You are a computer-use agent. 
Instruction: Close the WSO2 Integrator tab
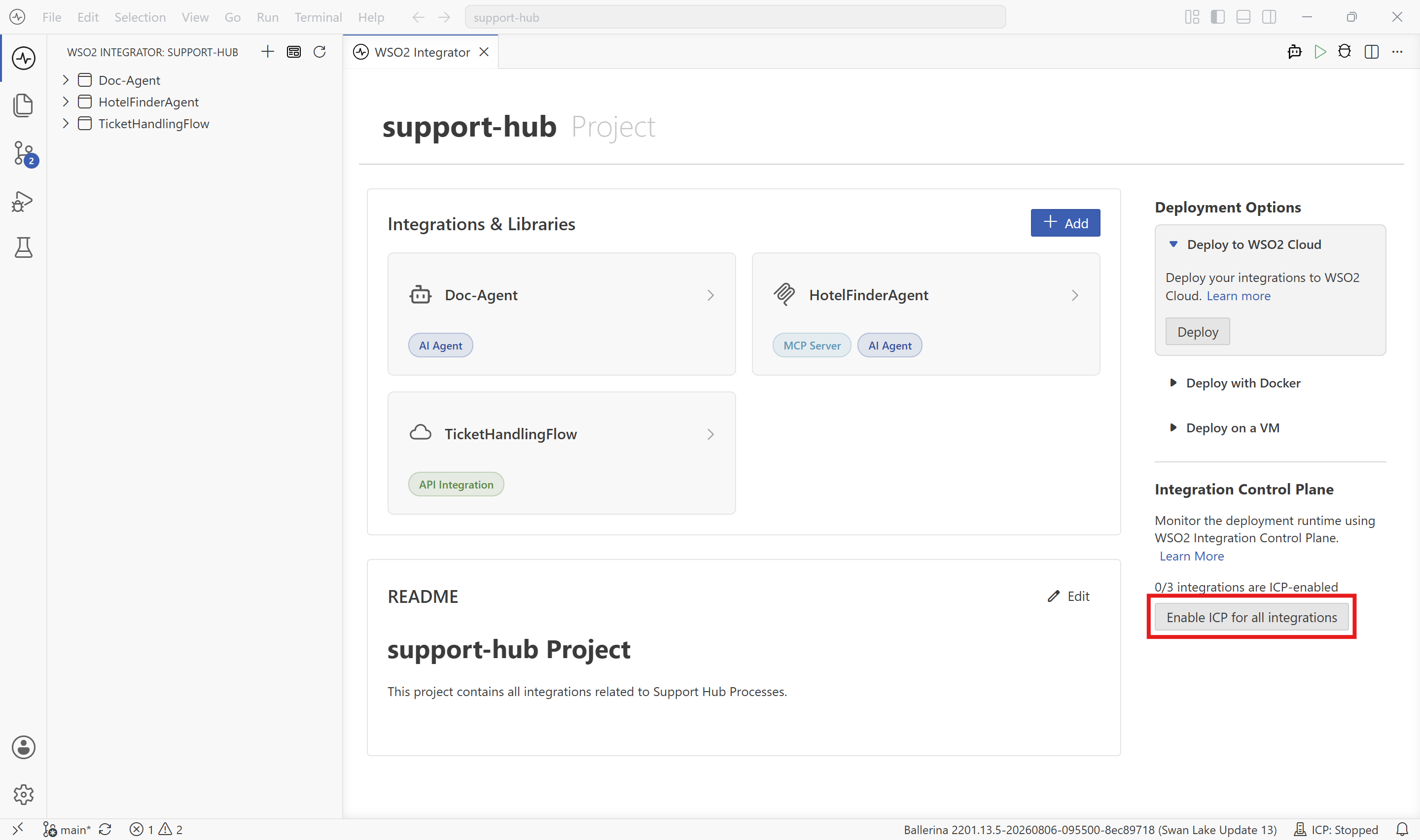pos(485,52)
